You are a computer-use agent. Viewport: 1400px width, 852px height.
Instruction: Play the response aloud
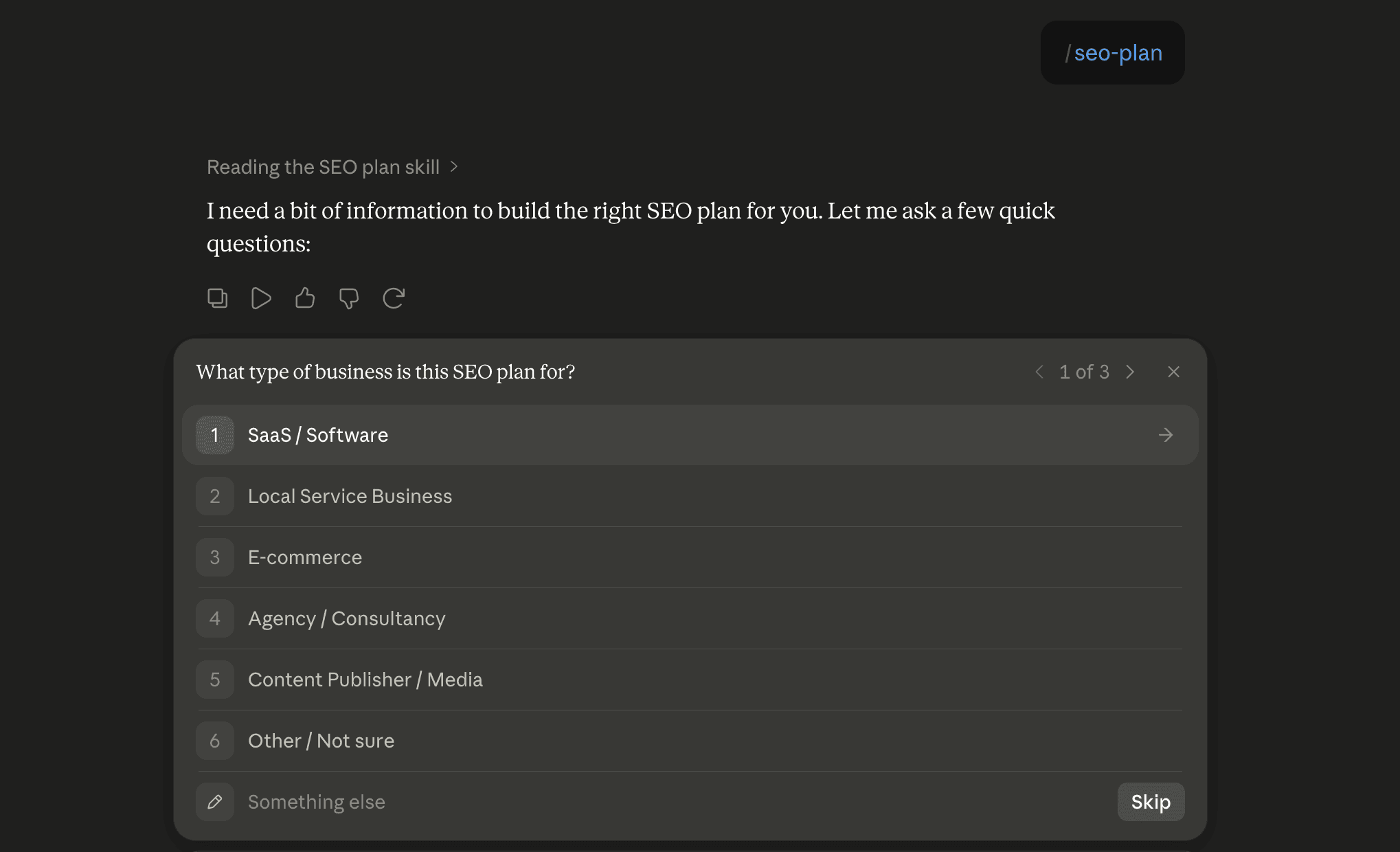(x=261, y=298)
